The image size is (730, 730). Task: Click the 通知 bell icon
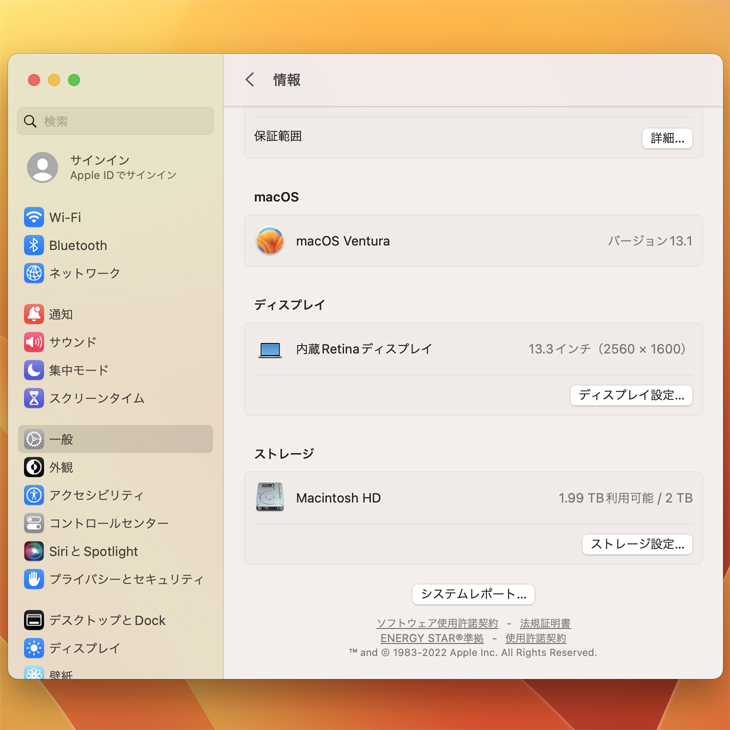pyautogui.click(x=34, y=314)
